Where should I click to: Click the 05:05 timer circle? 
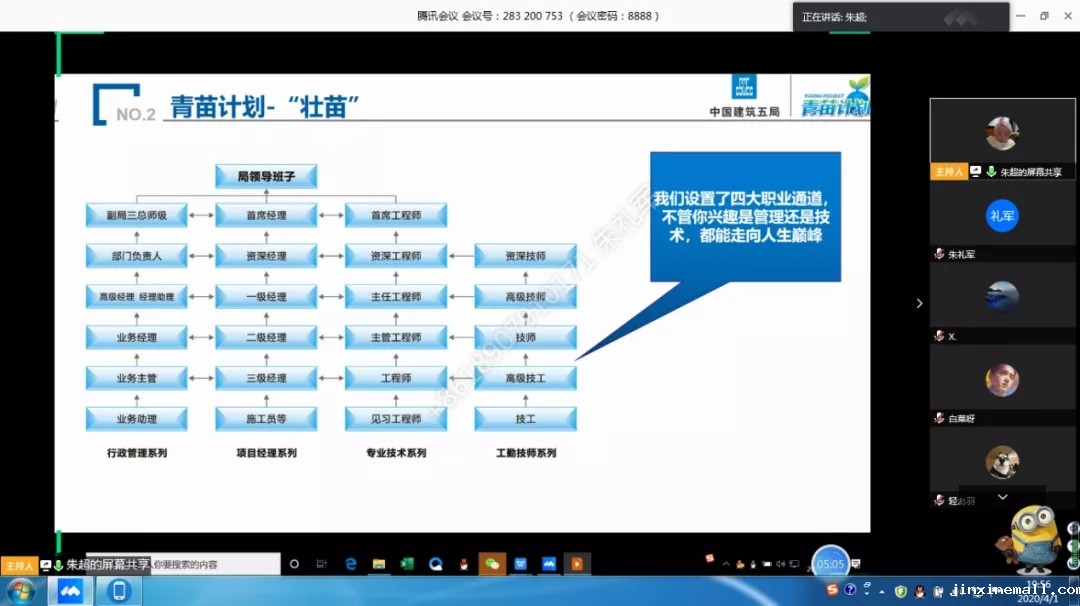830,563
